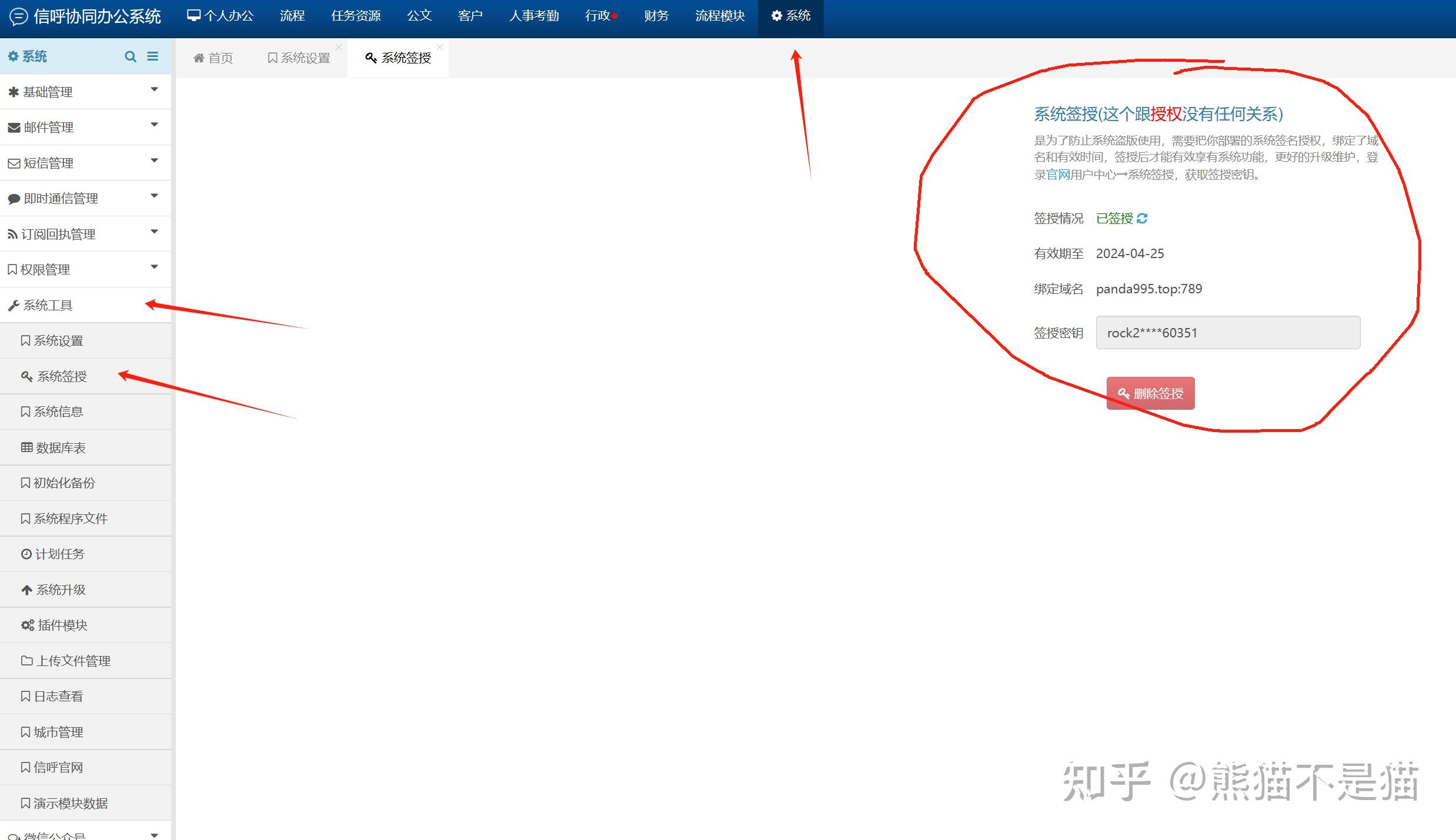Open the 系统 gear menu in top navigation
The width and height of the screenshot is (1456, 840).
pyautogui.click(x=791, y=16)
